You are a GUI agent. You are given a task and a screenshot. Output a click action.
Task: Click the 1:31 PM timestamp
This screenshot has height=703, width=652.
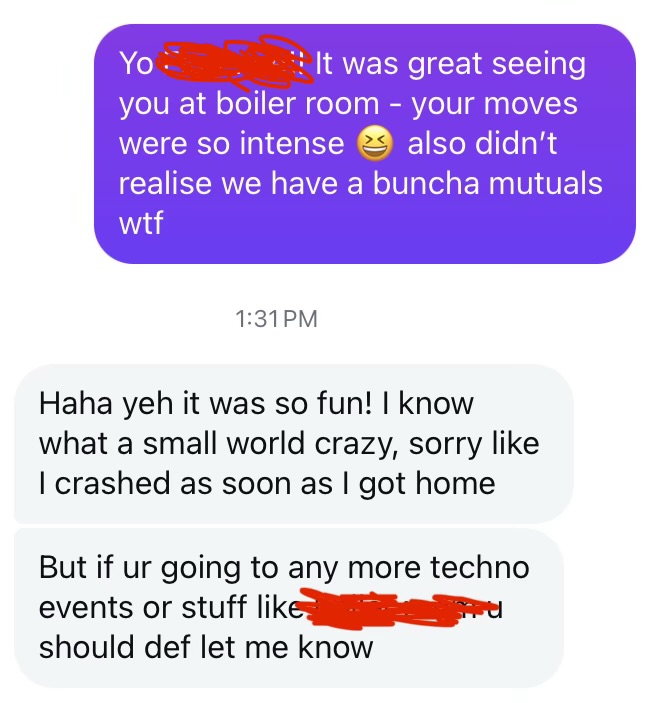(x=276, y=319)
